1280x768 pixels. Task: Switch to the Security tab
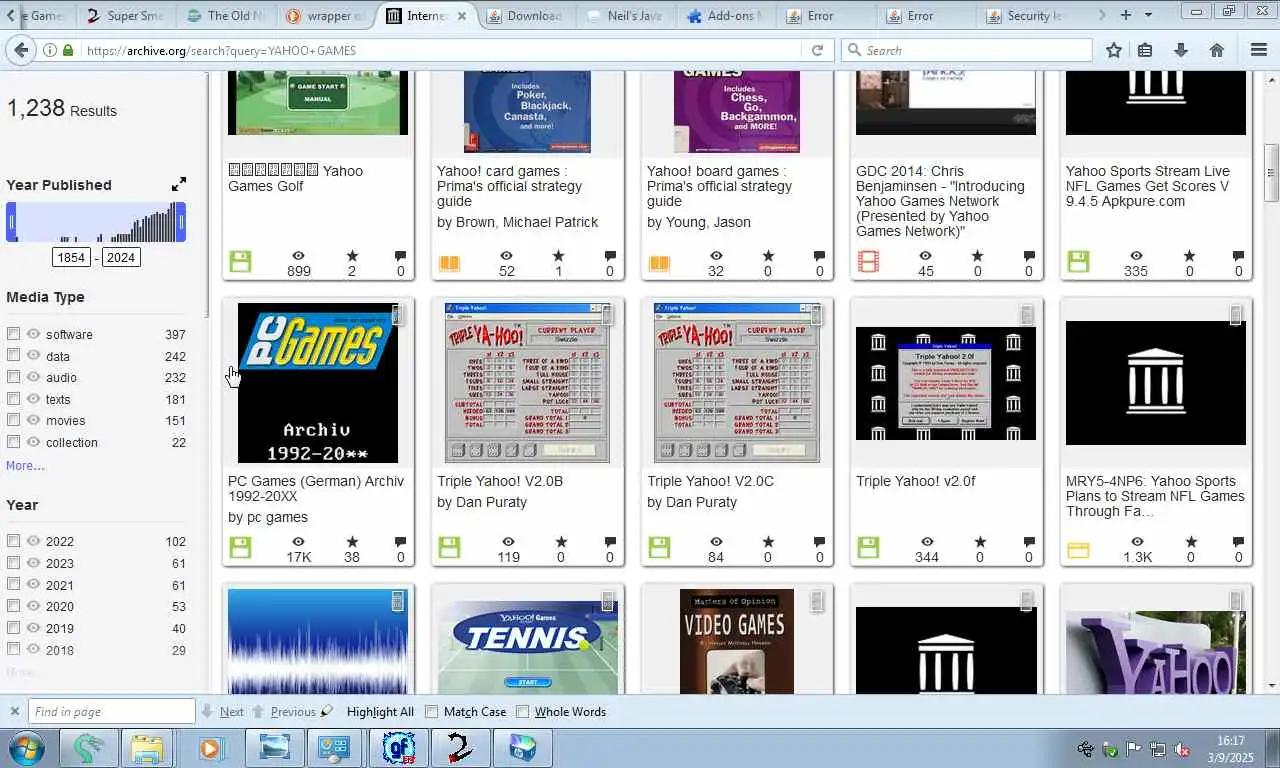(1024, 15)
